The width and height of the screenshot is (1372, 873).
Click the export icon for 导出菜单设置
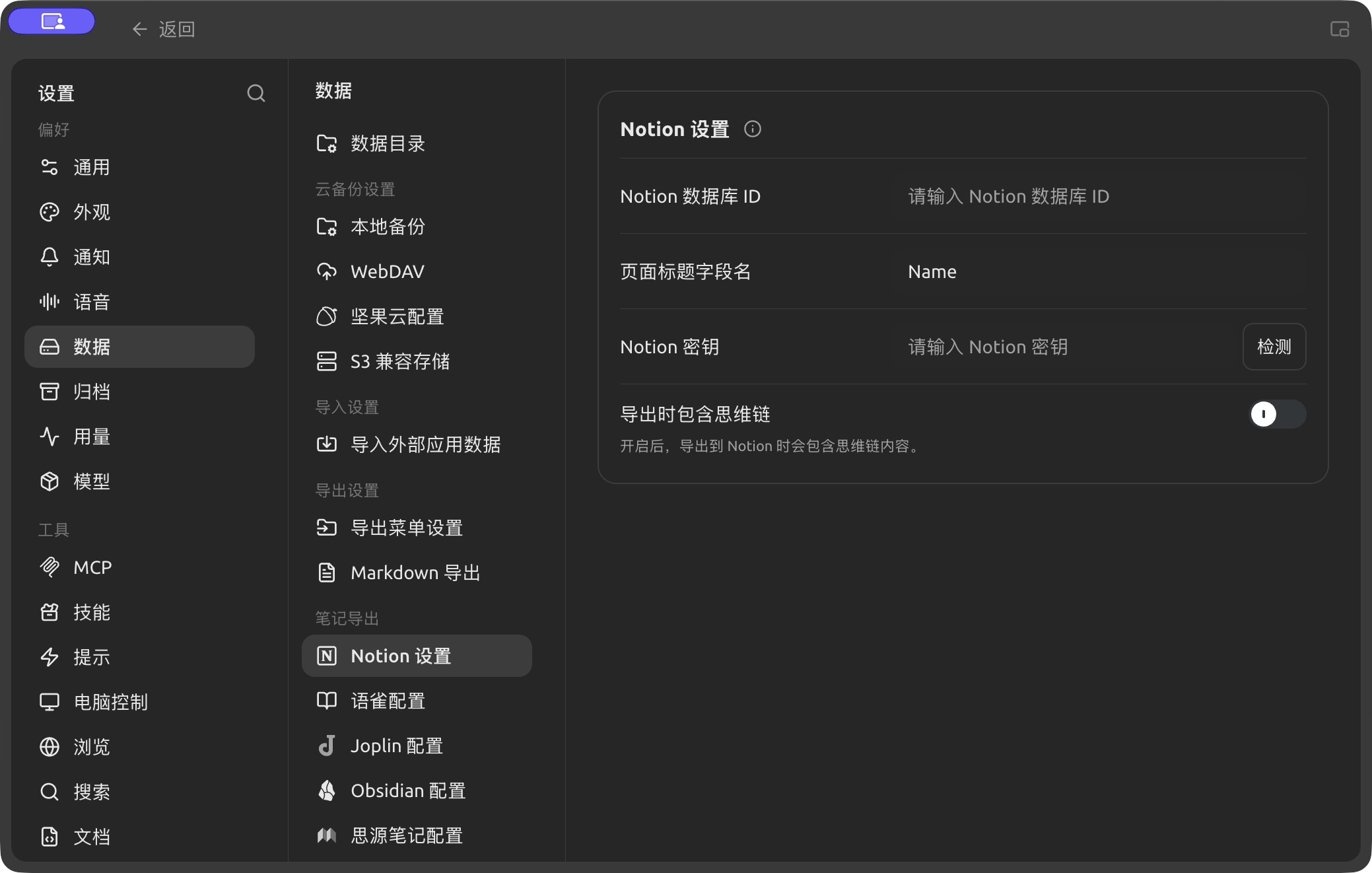point(327,528)
